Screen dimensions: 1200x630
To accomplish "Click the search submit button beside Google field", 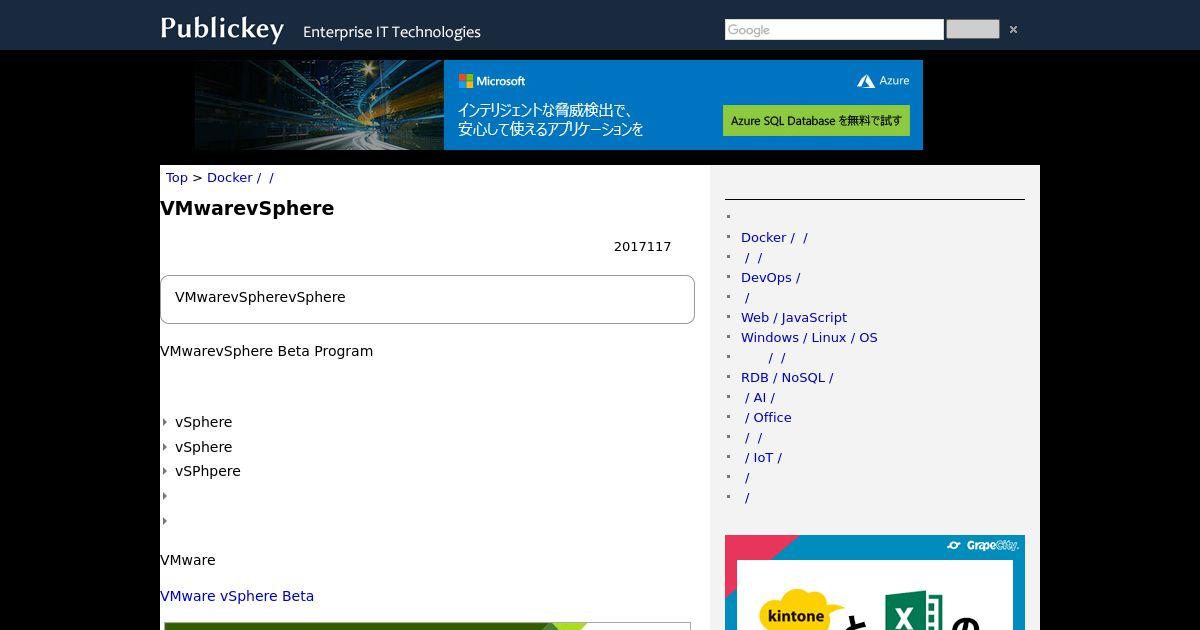I will (972, 30).
